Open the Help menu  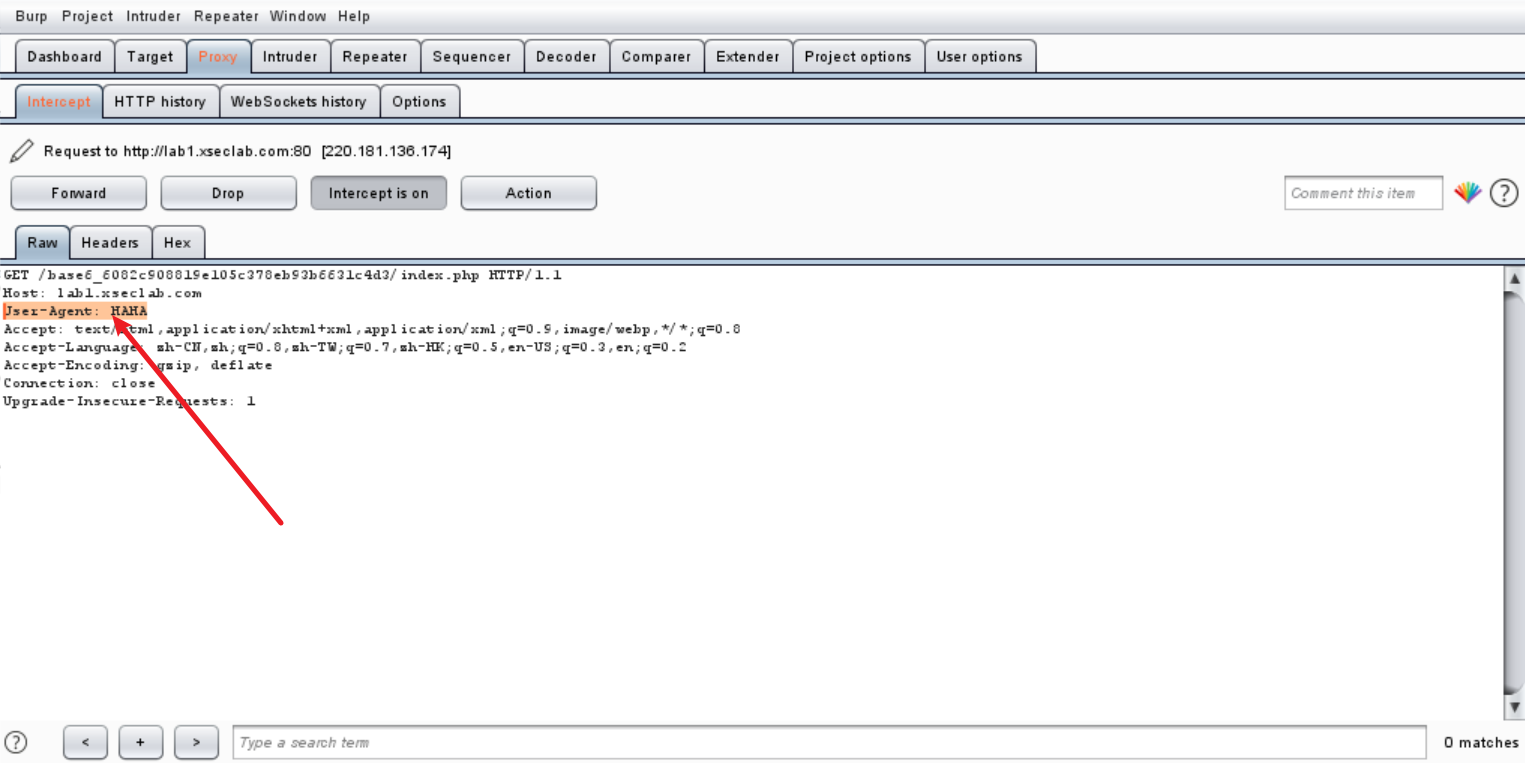(354, 16)
